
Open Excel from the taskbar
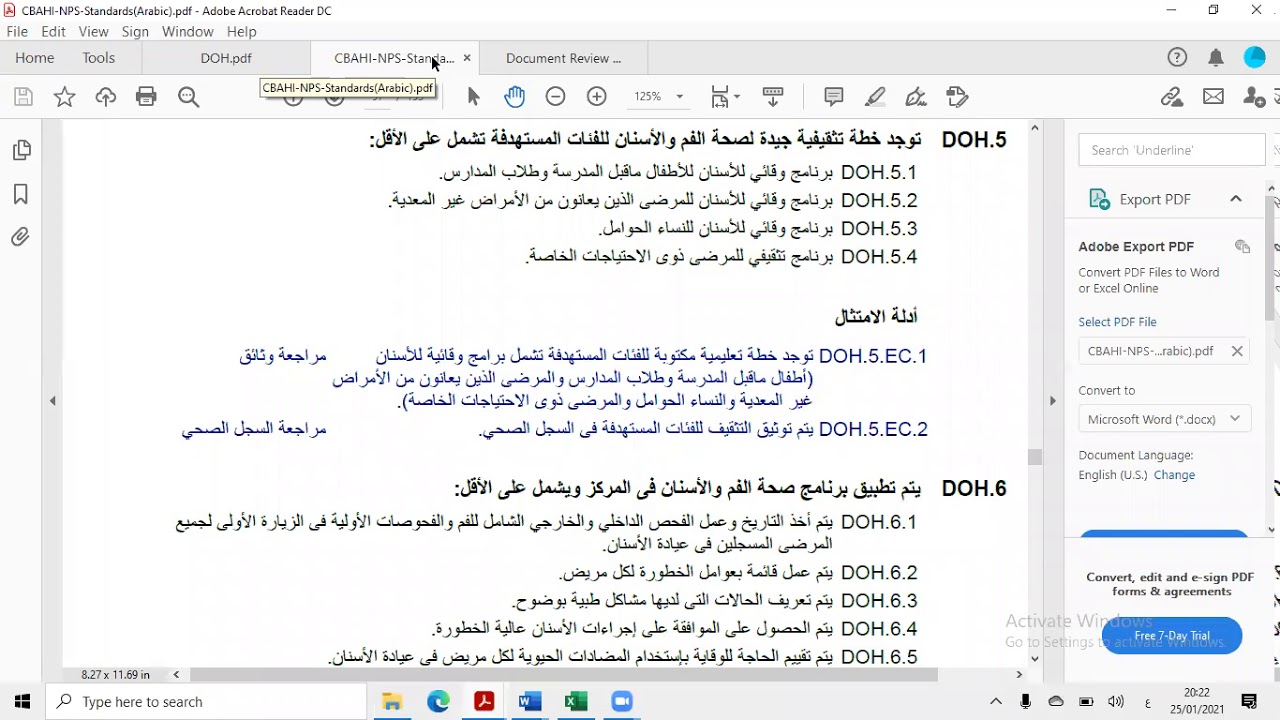tap(576, 702)
